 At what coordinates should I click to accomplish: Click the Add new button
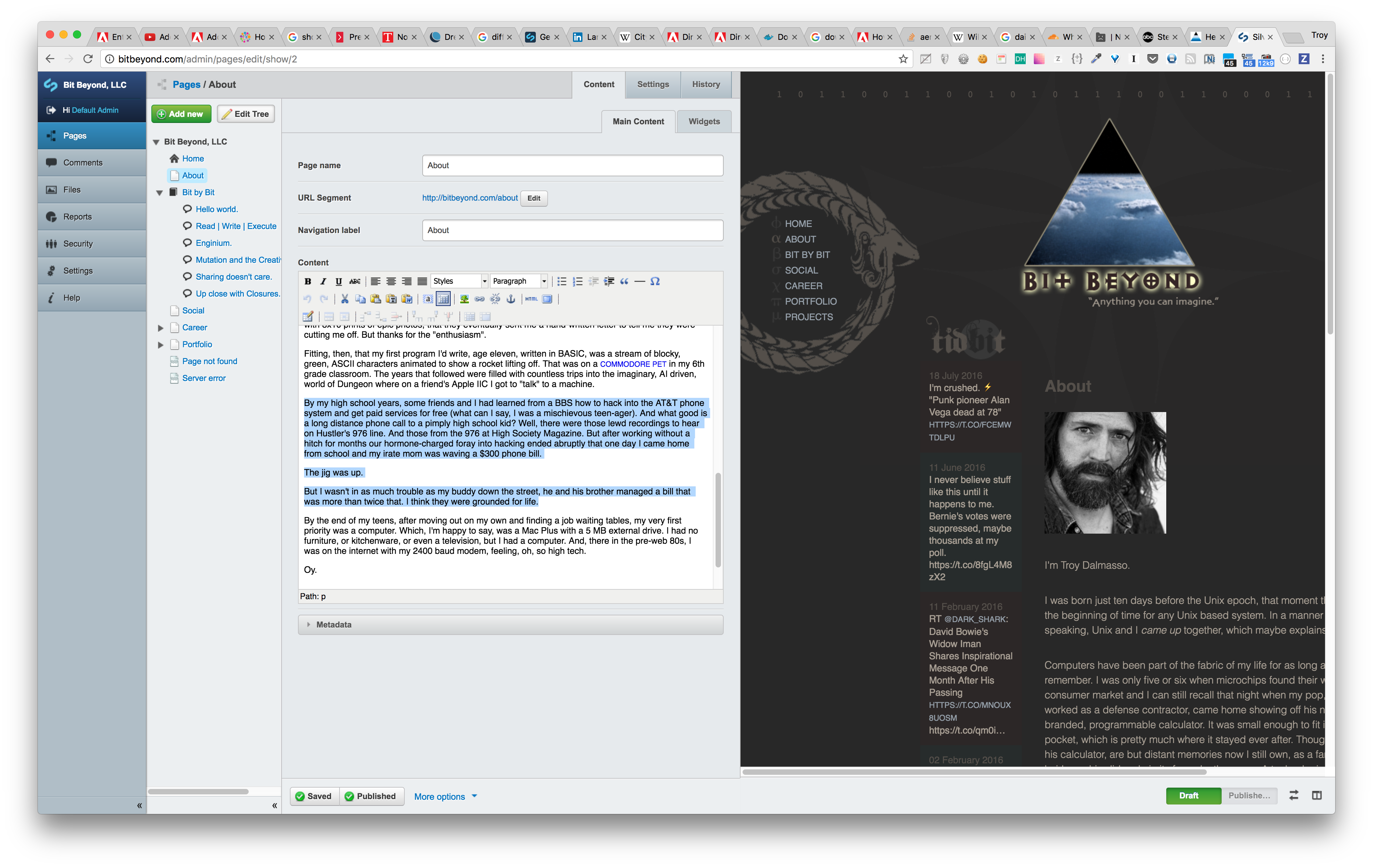point(181,114)
